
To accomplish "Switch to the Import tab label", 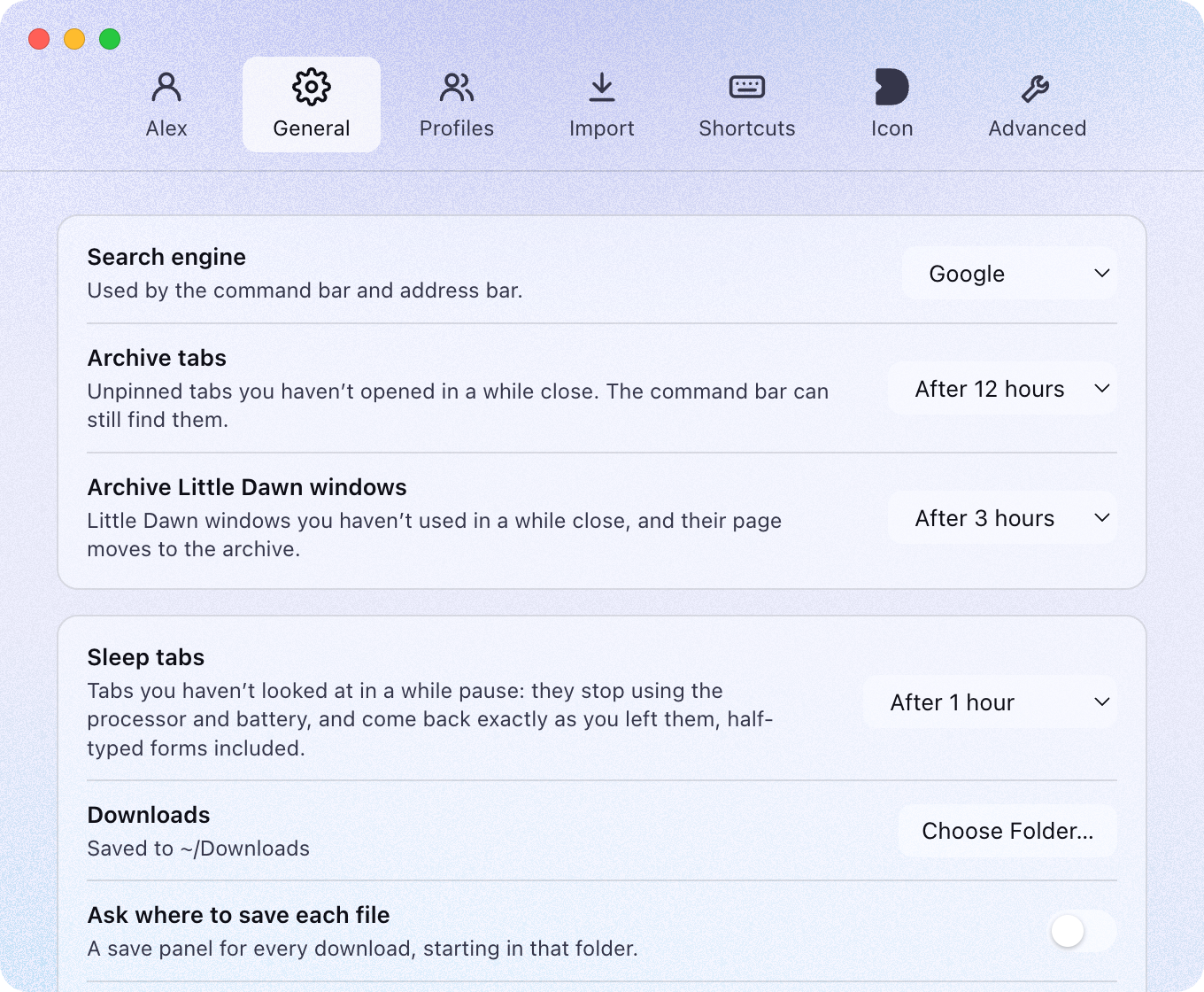I will 602,128.
